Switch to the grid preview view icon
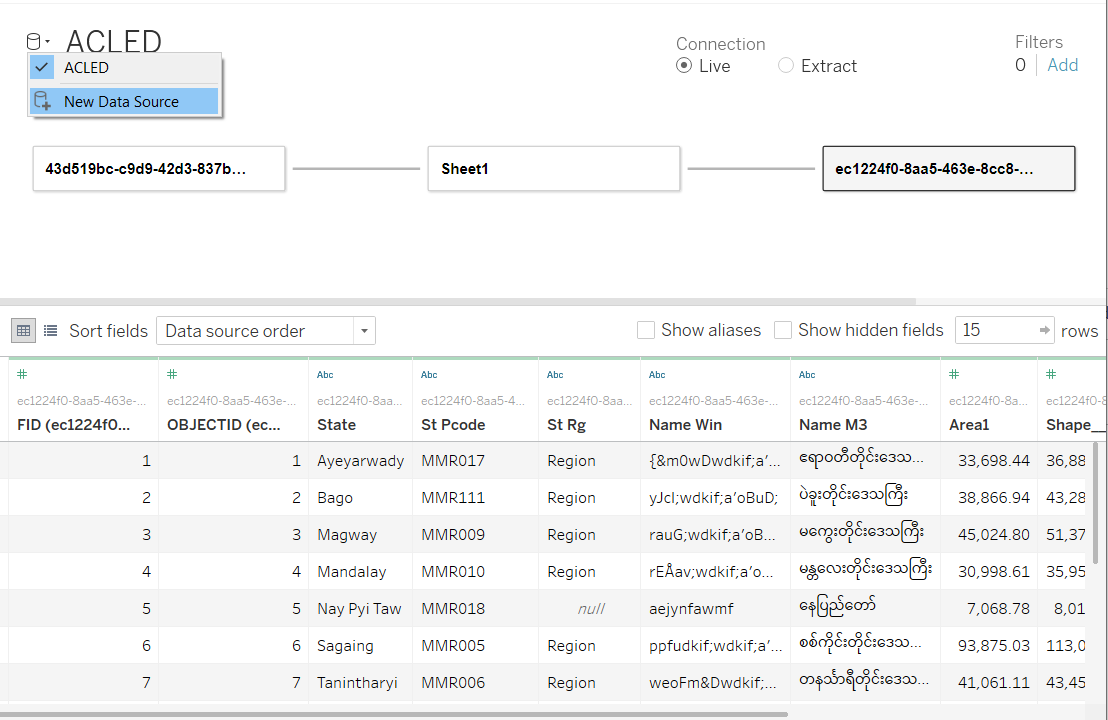 point(23,330)
